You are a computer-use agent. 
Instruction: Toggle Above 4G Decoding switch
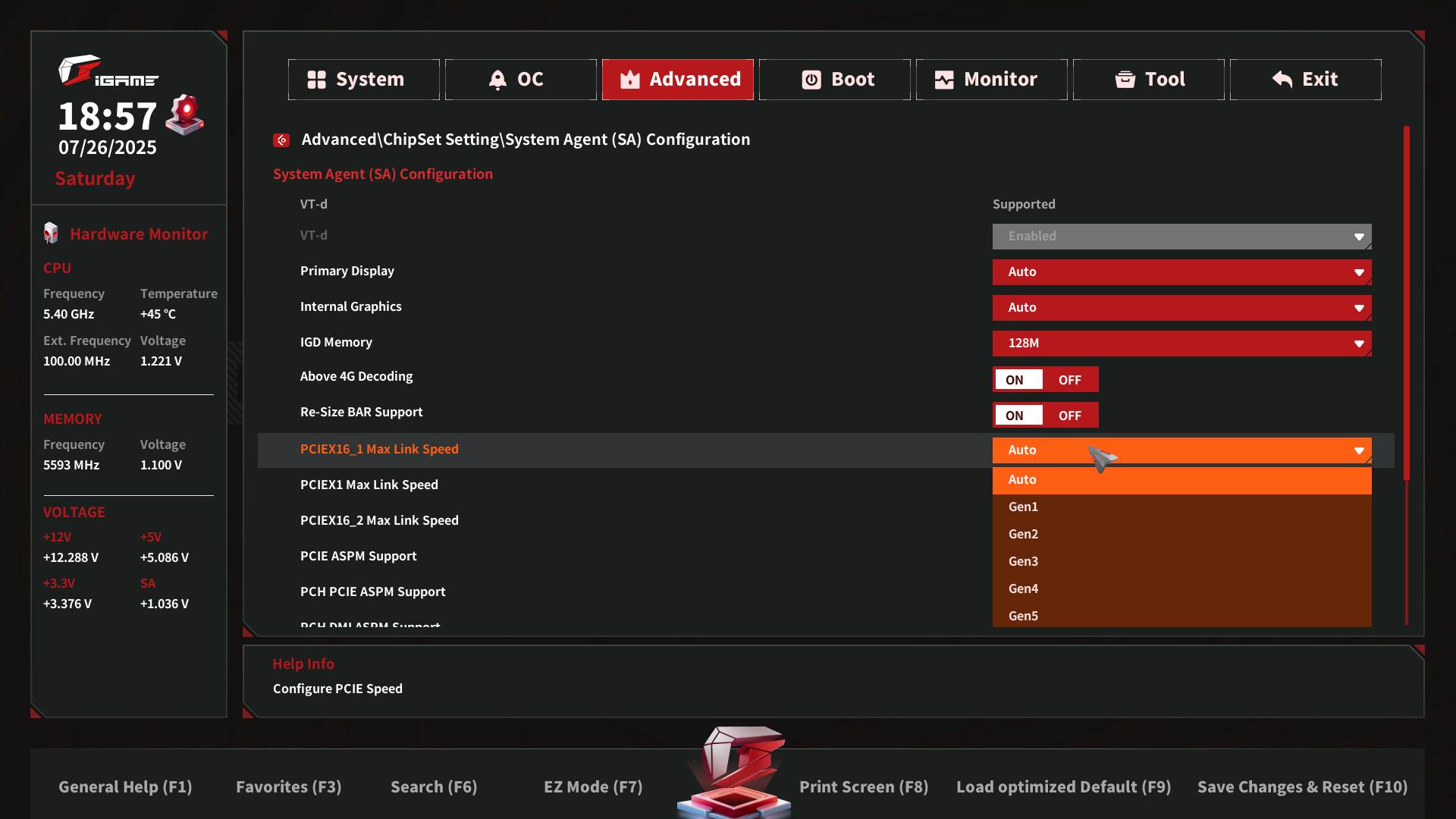1045,380
